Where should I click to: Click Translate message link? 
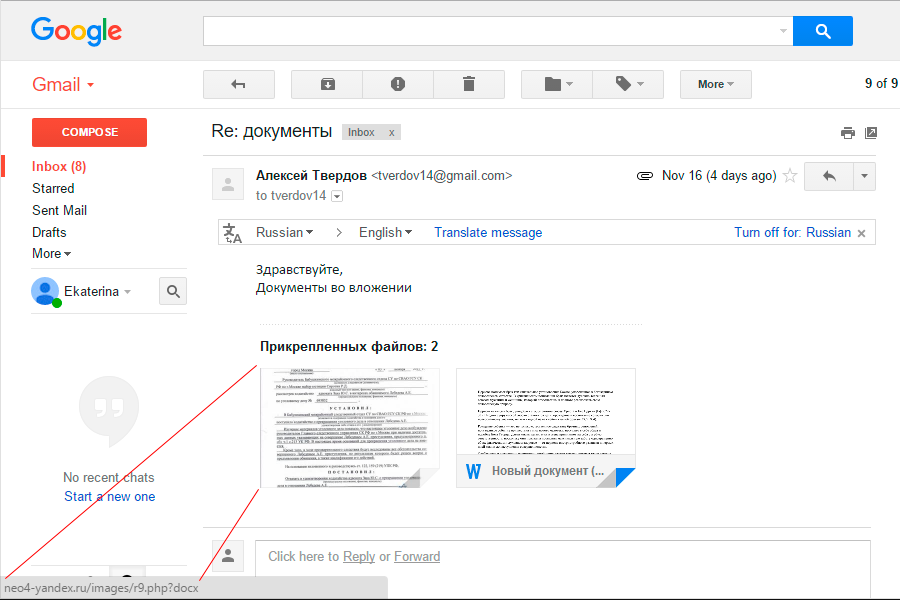488,233
